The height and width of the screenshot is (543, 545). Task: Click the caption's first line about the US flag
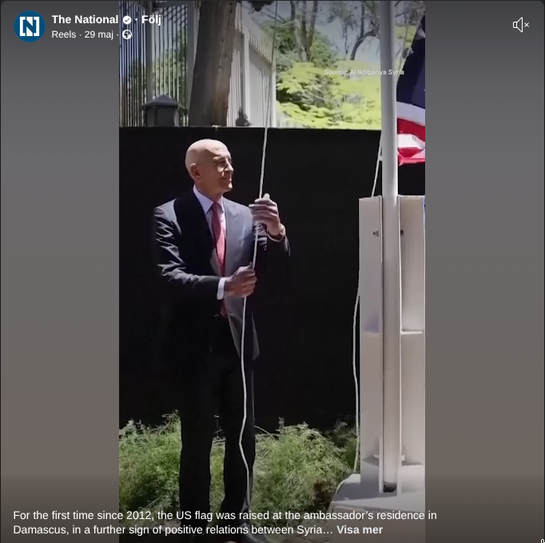(225, 515)
